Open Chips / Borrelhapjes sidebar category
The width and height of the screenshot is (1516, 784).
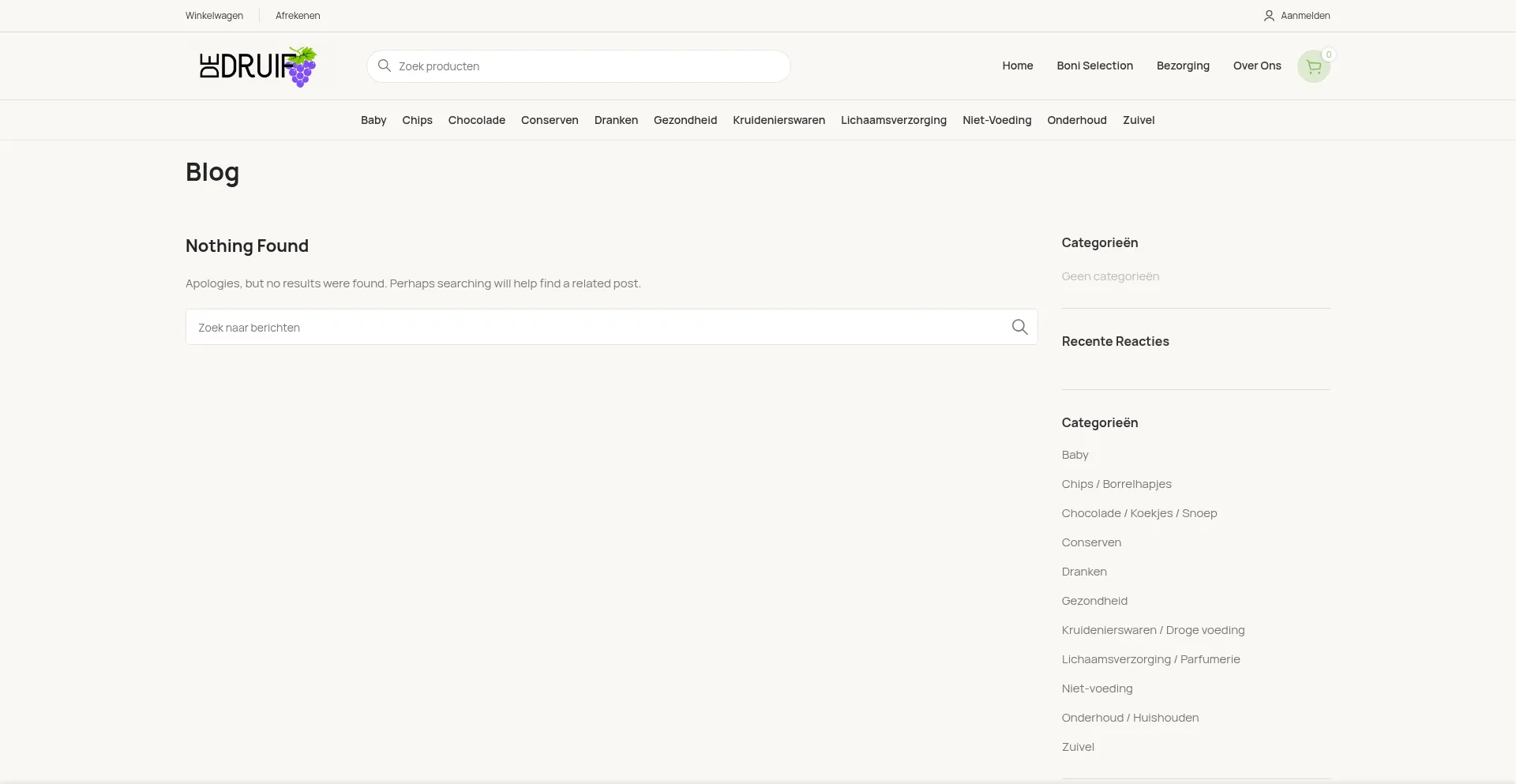click(1116, 484)
